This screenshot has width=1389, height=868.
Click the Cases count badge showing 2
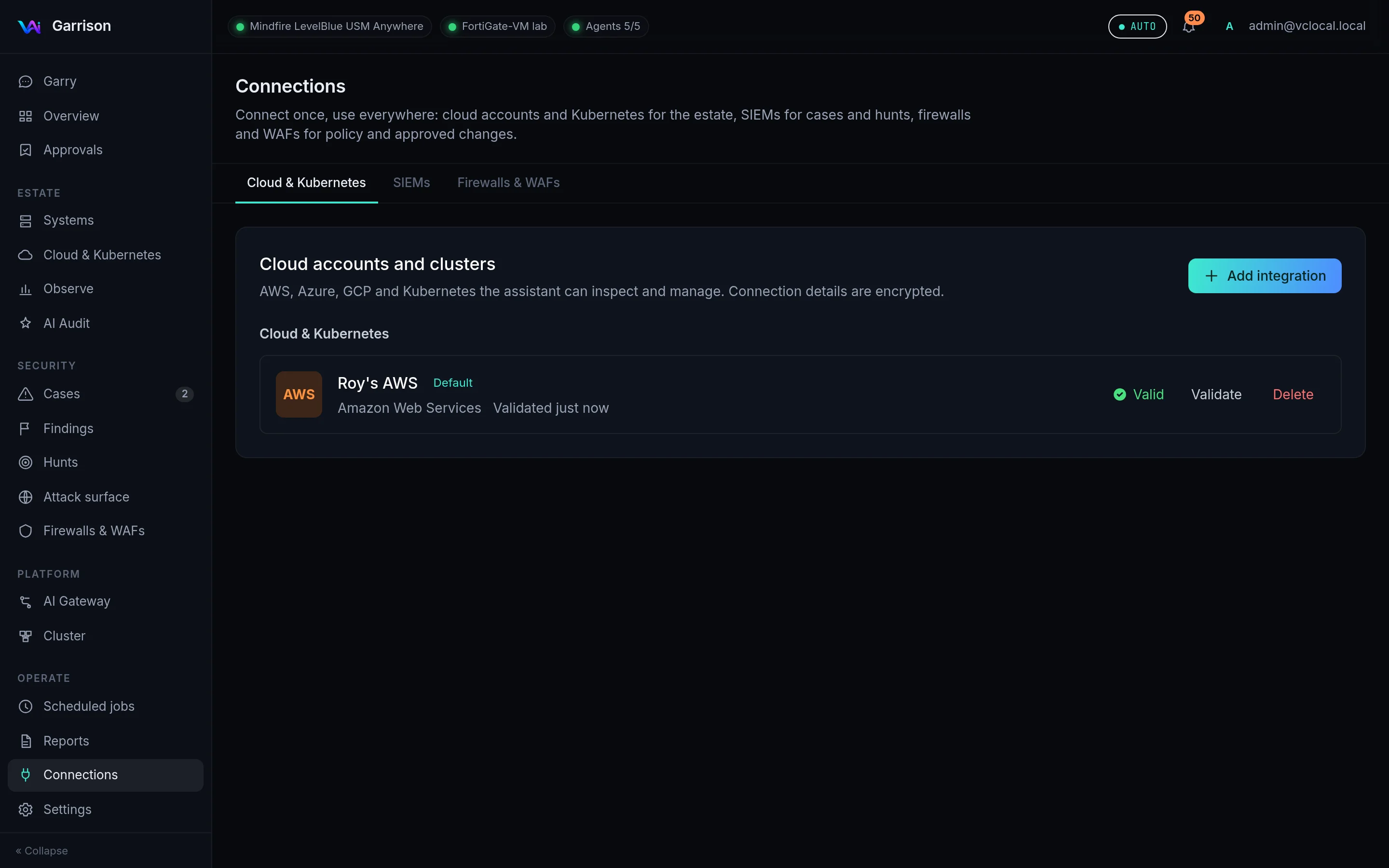click(184, 394)
